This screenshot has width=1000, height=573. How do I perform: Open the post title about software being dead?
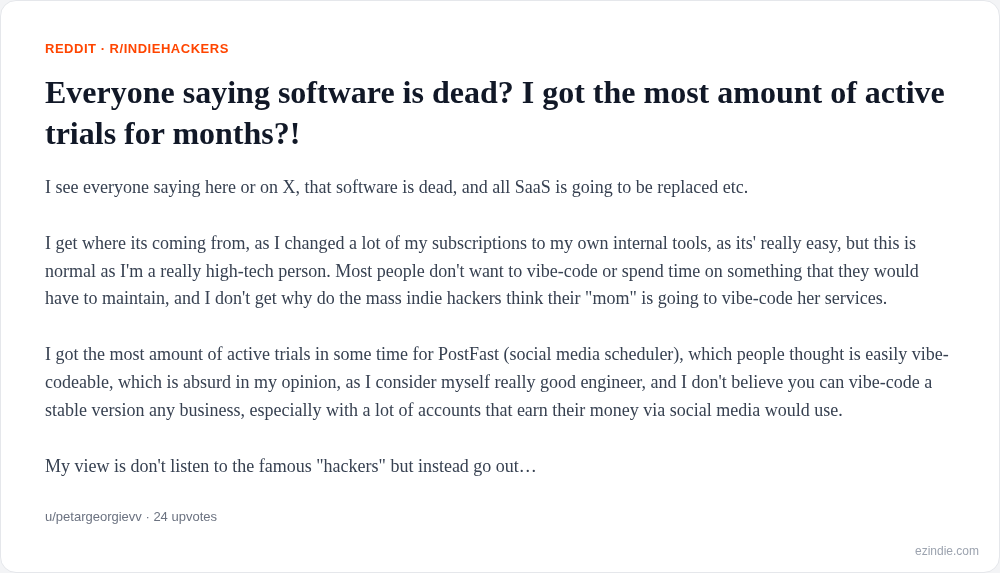point(494,113)
